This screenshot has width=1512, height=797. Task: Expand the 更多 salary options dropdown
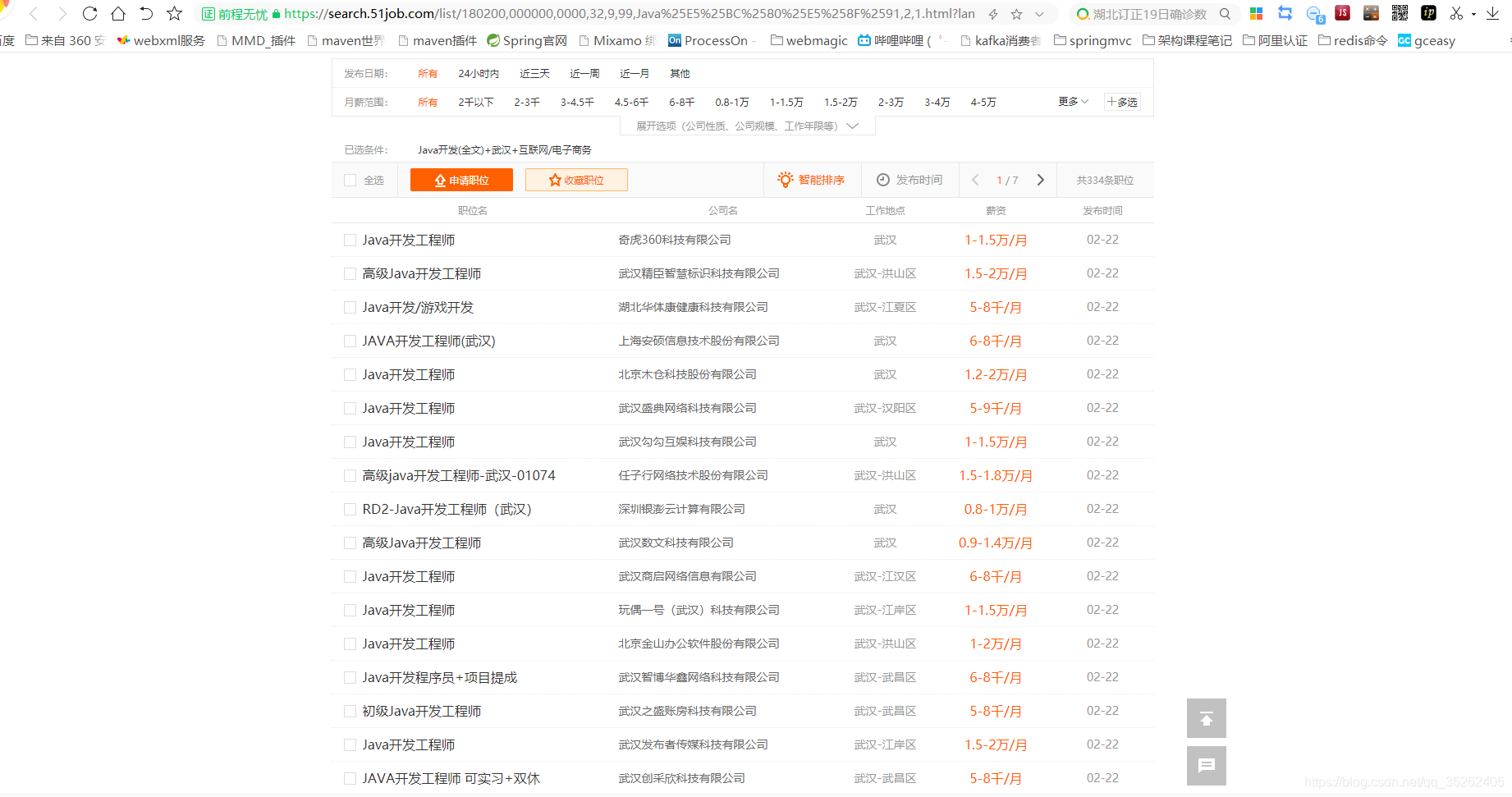click(1073, 102)
